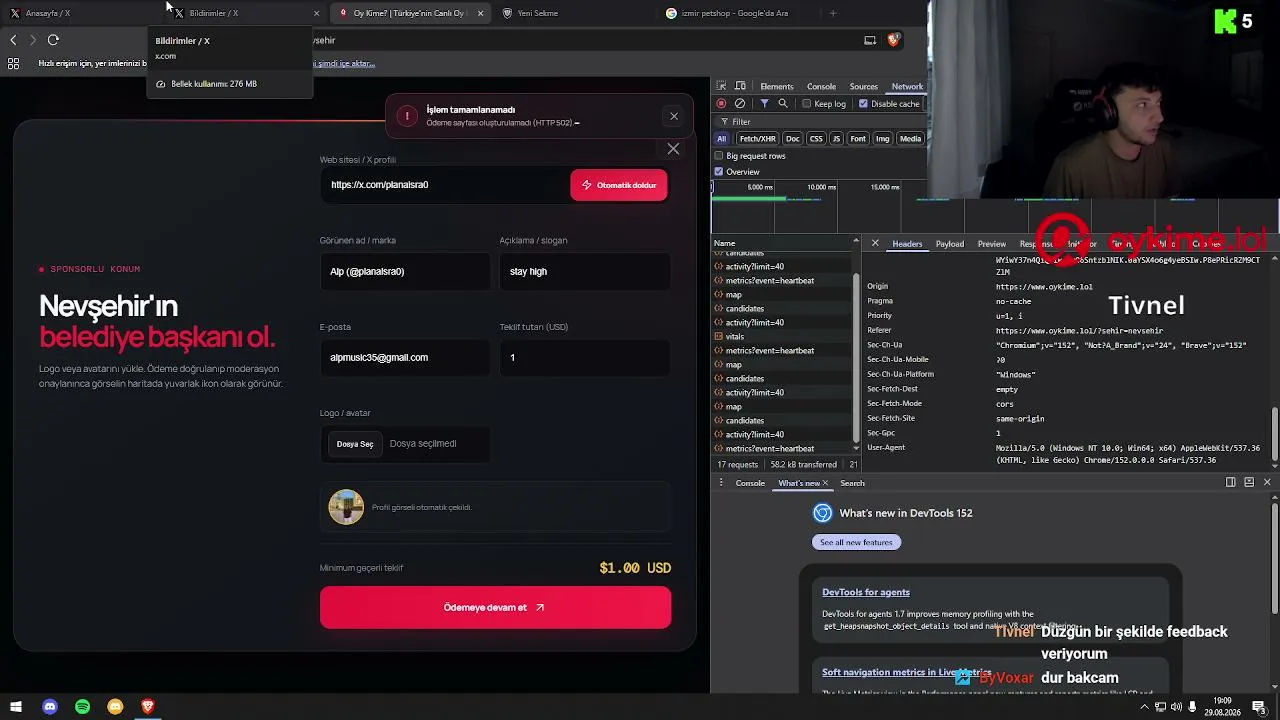1280x720 pixels.
Task: Filter requests by Font type
Action: pos(858,139)
